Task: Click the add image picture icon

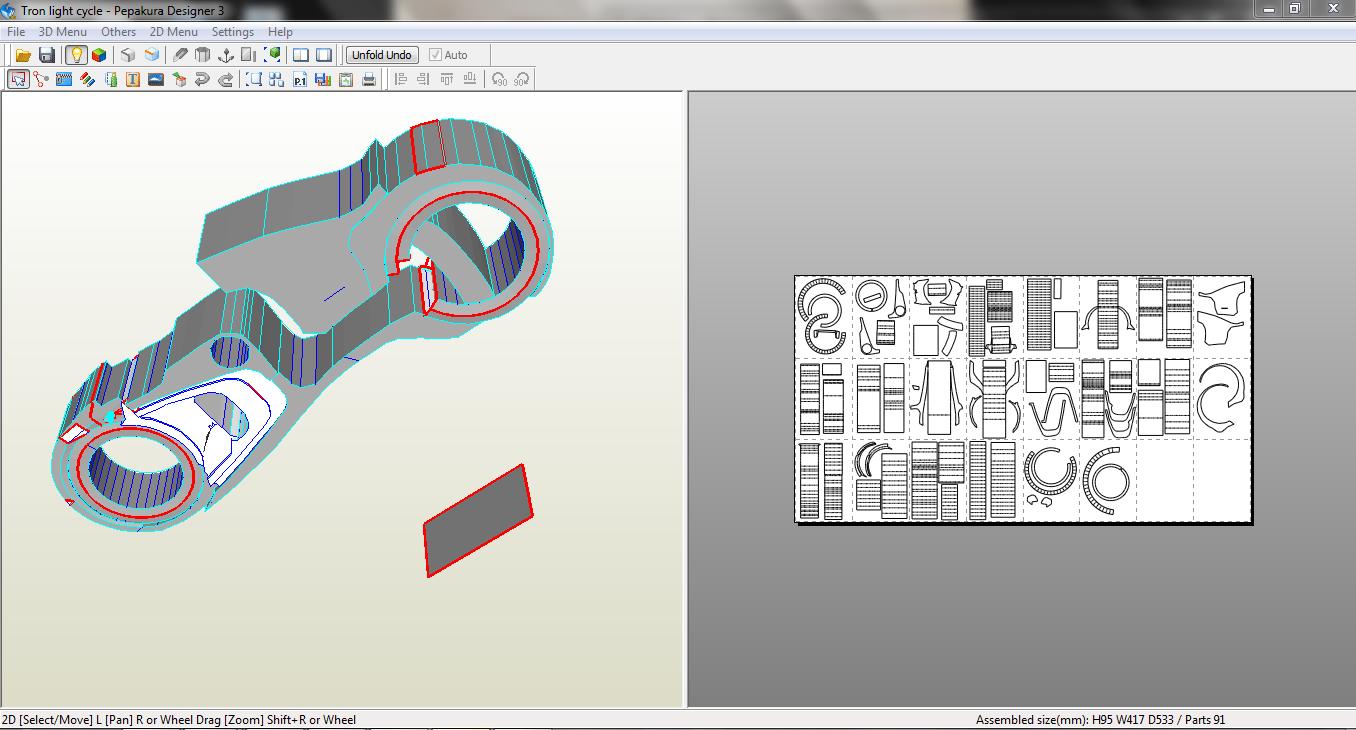Action: click(x=156, y=79)
